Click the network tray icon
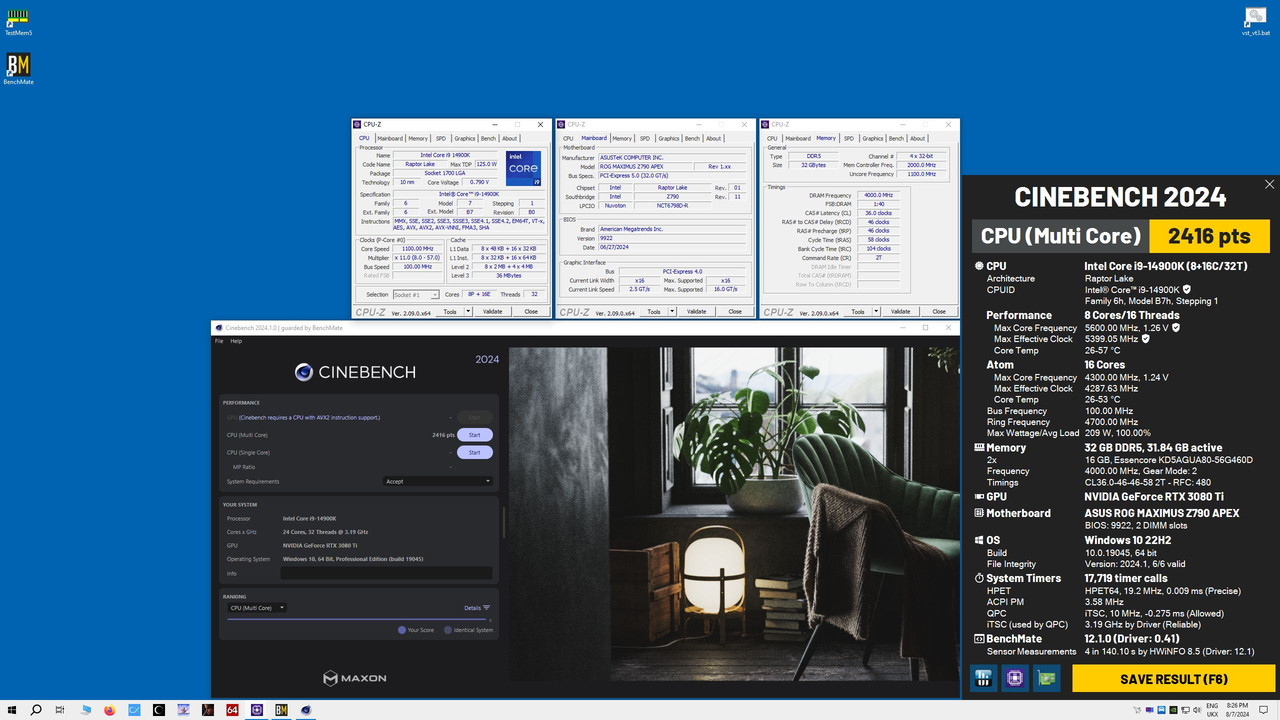This screenshot has width=1280, height=720. coord(1184,710)
